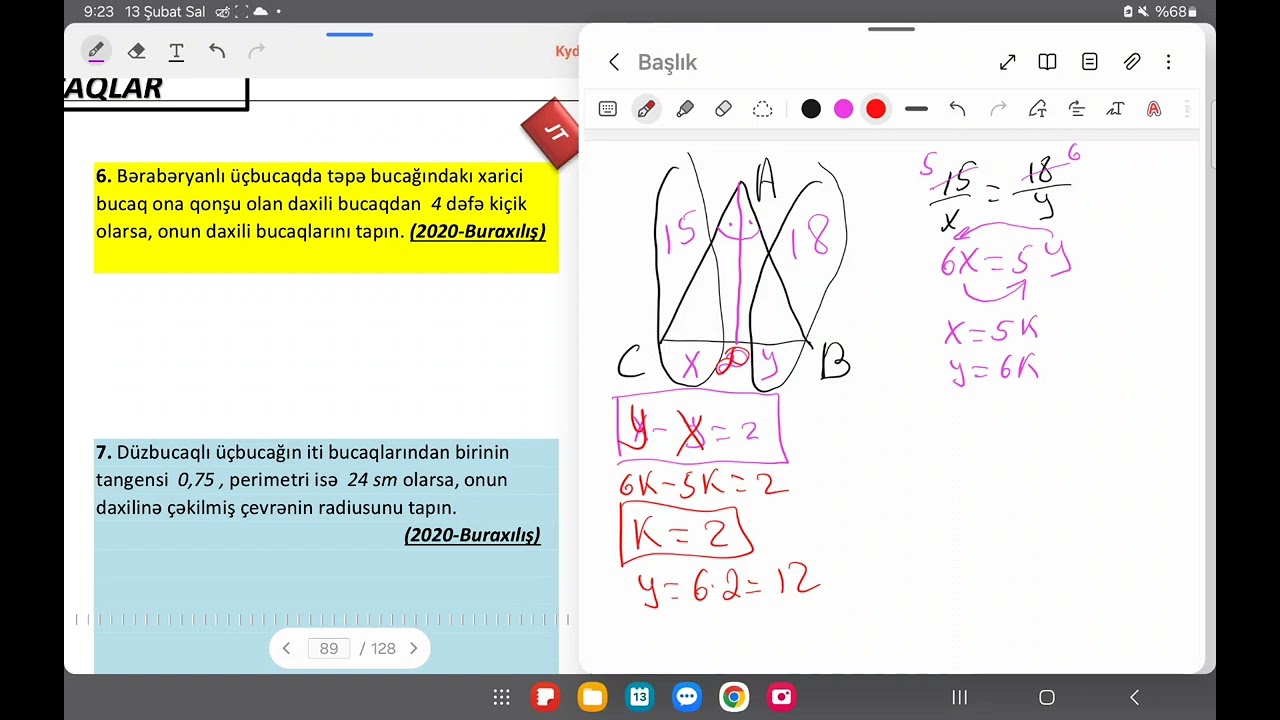The width and height of the screenshot is (1280, 720).
Task: Go back from the Başlık note
Action: click(614, 62)
